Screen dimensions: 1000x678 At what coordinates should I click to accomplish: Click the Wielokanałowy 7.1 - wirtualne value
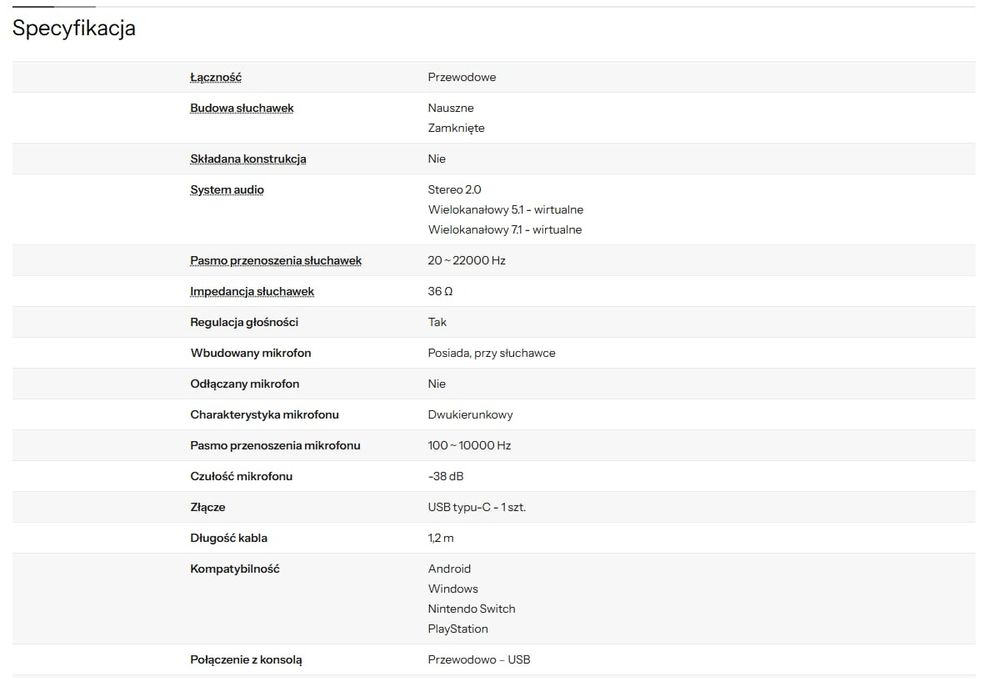tap(504, 230)
